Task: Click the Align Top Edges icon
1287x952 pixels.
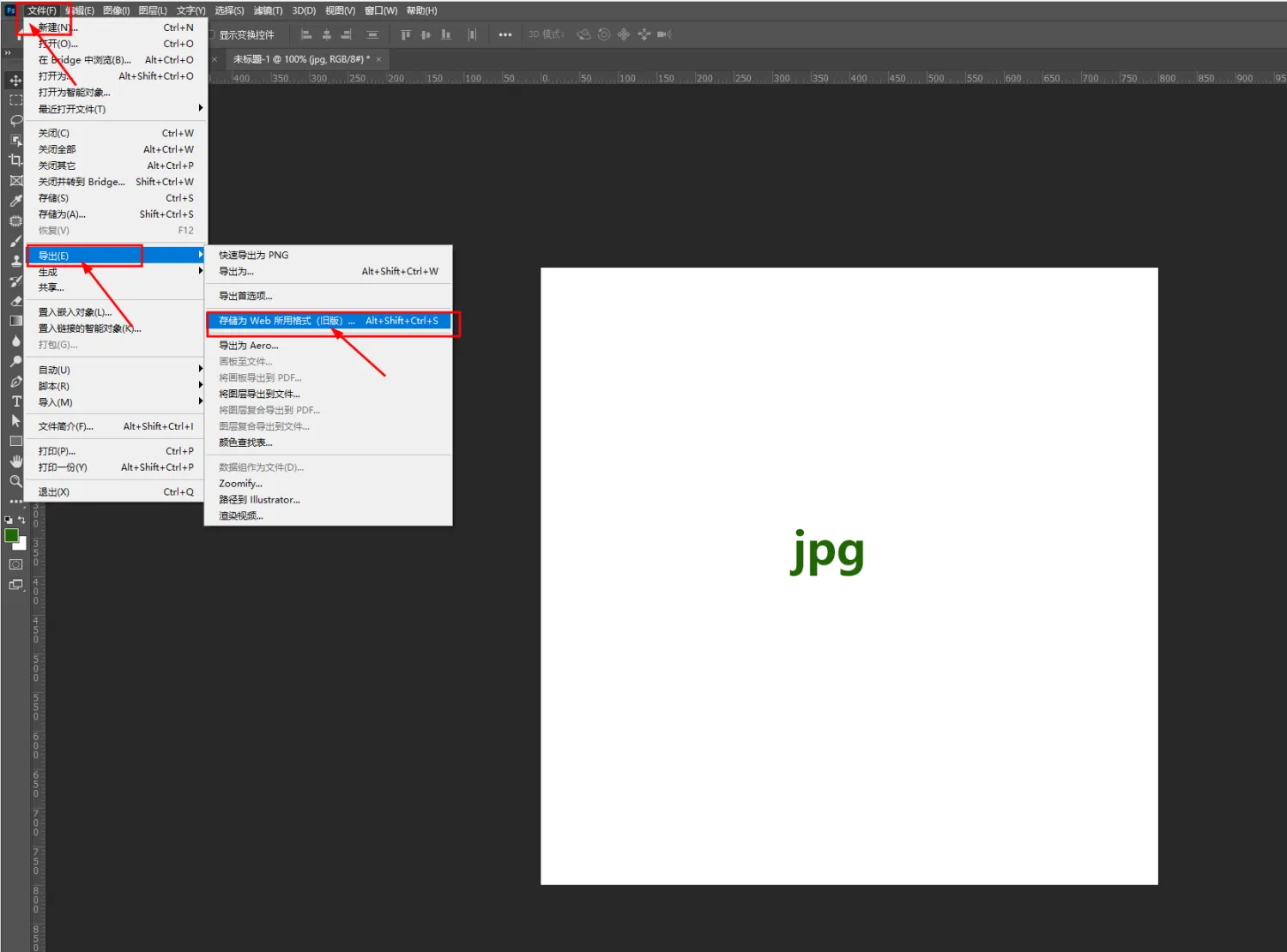Action: [x=405, y=34]
